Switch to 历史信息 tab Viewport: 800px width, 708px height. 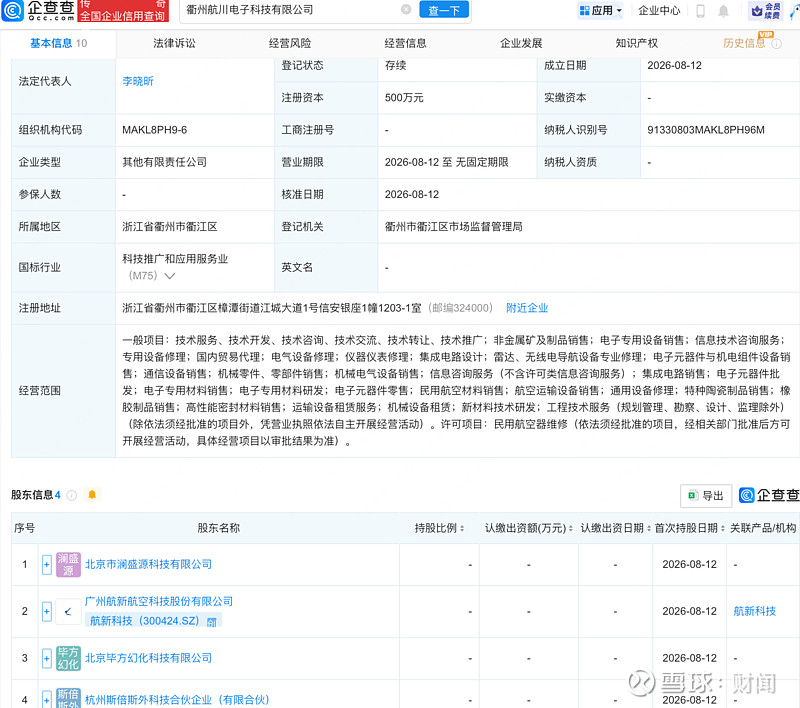(x=744, y=43)
